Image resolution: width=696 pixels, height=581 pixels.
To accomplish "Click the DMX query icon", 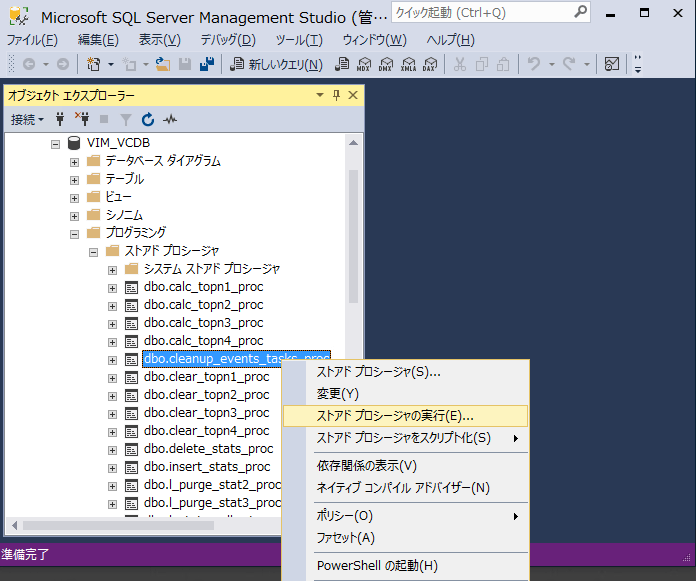I will pyautogui.click(x=386, y=64).
